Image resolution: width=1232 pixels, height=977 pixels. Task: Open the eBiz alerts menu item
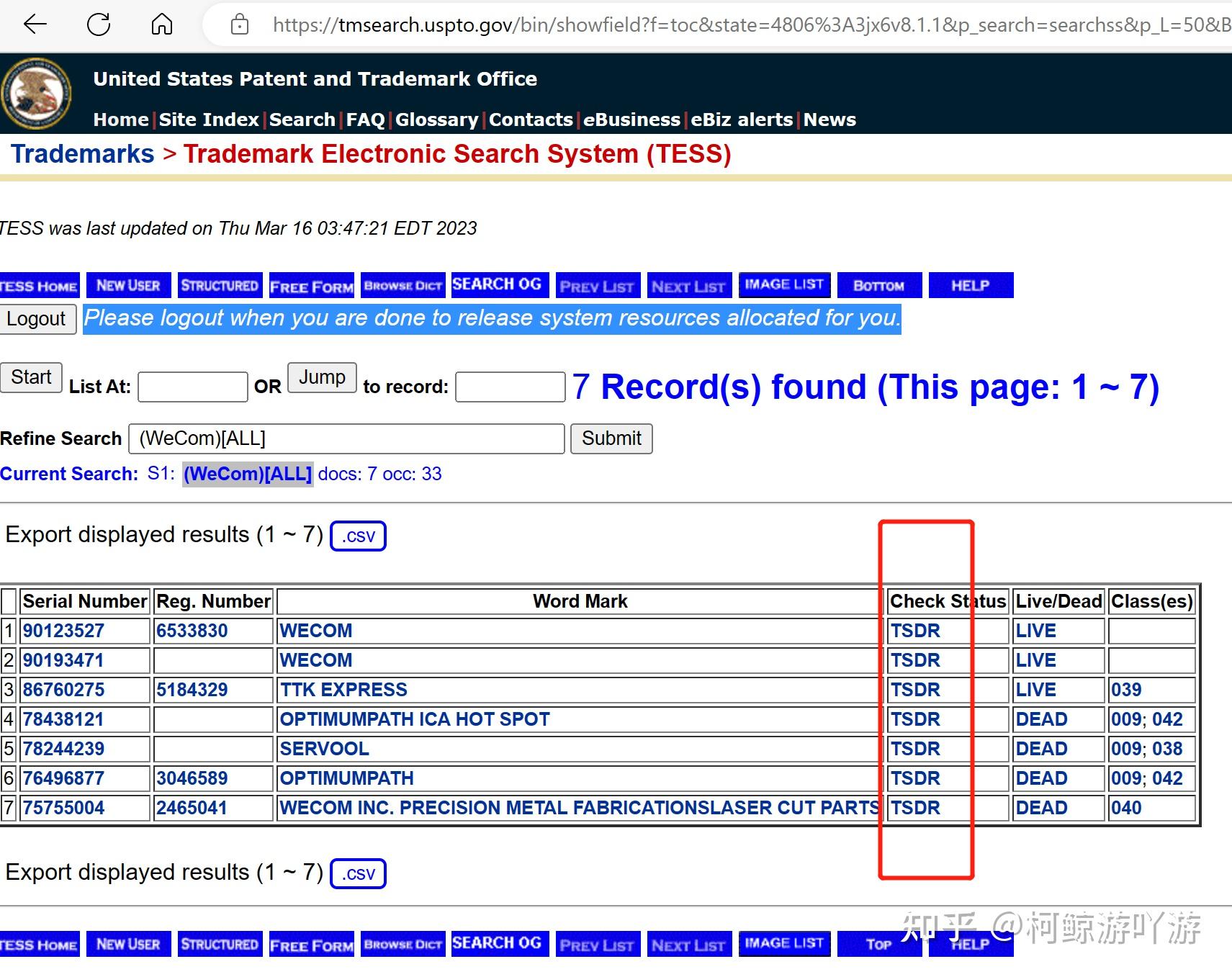click(742, 120)
